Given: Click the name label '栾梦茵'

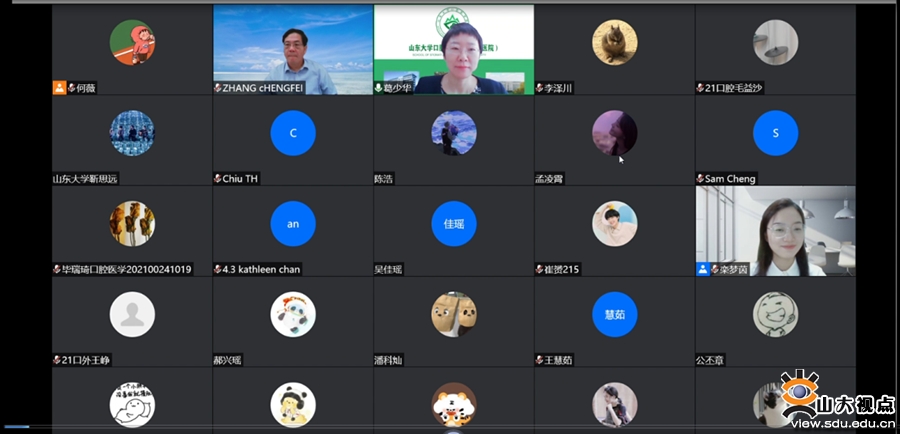Looking at the screenshot, I should pyautogui.click(x=734, y=269).
